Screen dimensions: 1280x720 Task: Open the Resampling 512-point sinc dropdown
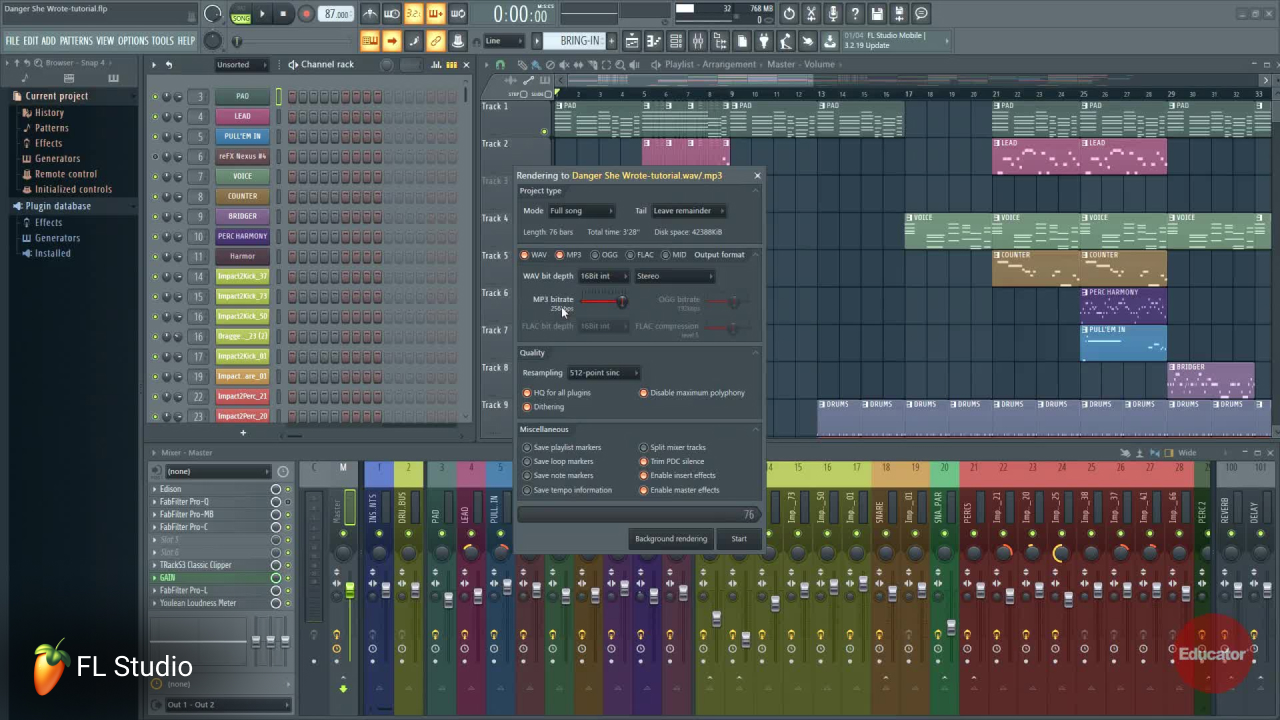tap(603, 373)
